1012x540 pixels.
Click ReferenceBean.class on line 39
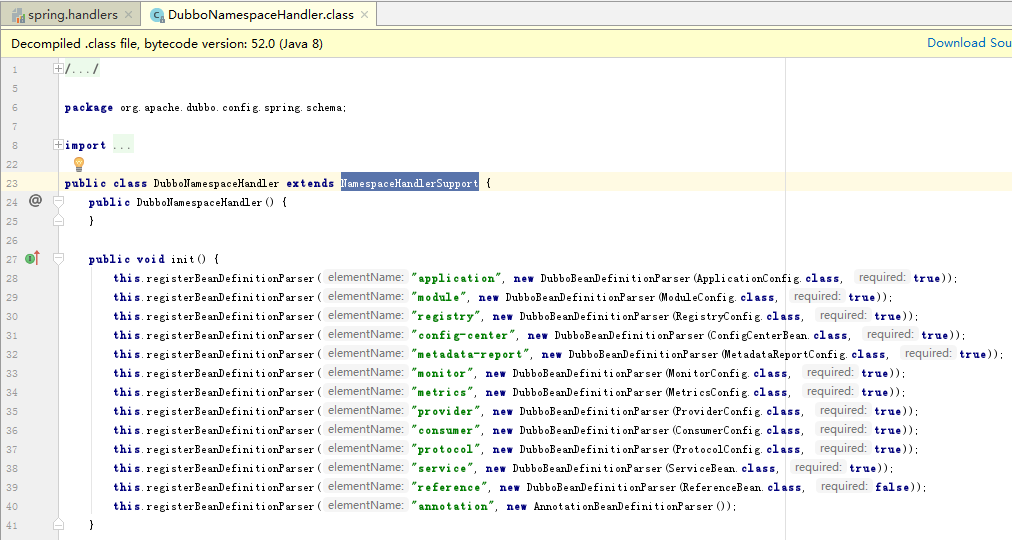(x=742, y=487)
